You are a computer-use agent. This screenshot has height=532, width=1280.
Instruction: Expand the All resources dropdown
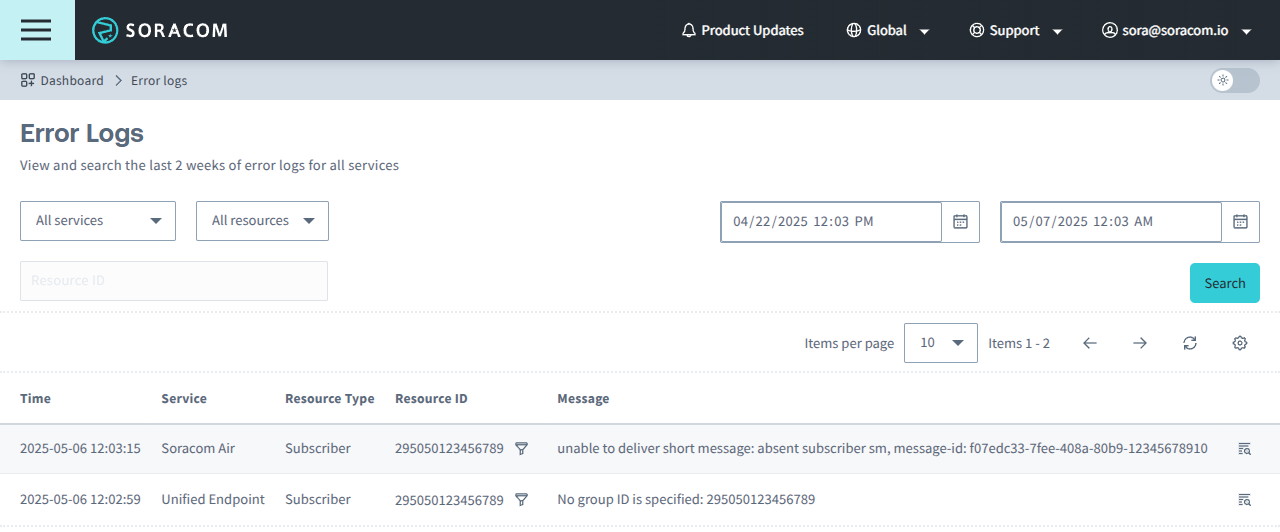point(262,221)
